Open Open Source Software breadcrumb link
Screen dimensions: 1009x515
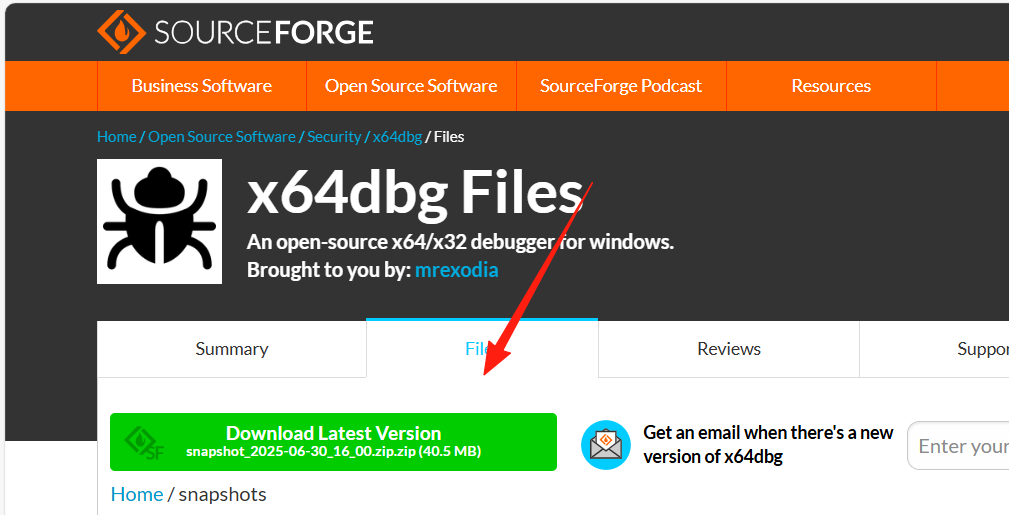coord(222,137)
